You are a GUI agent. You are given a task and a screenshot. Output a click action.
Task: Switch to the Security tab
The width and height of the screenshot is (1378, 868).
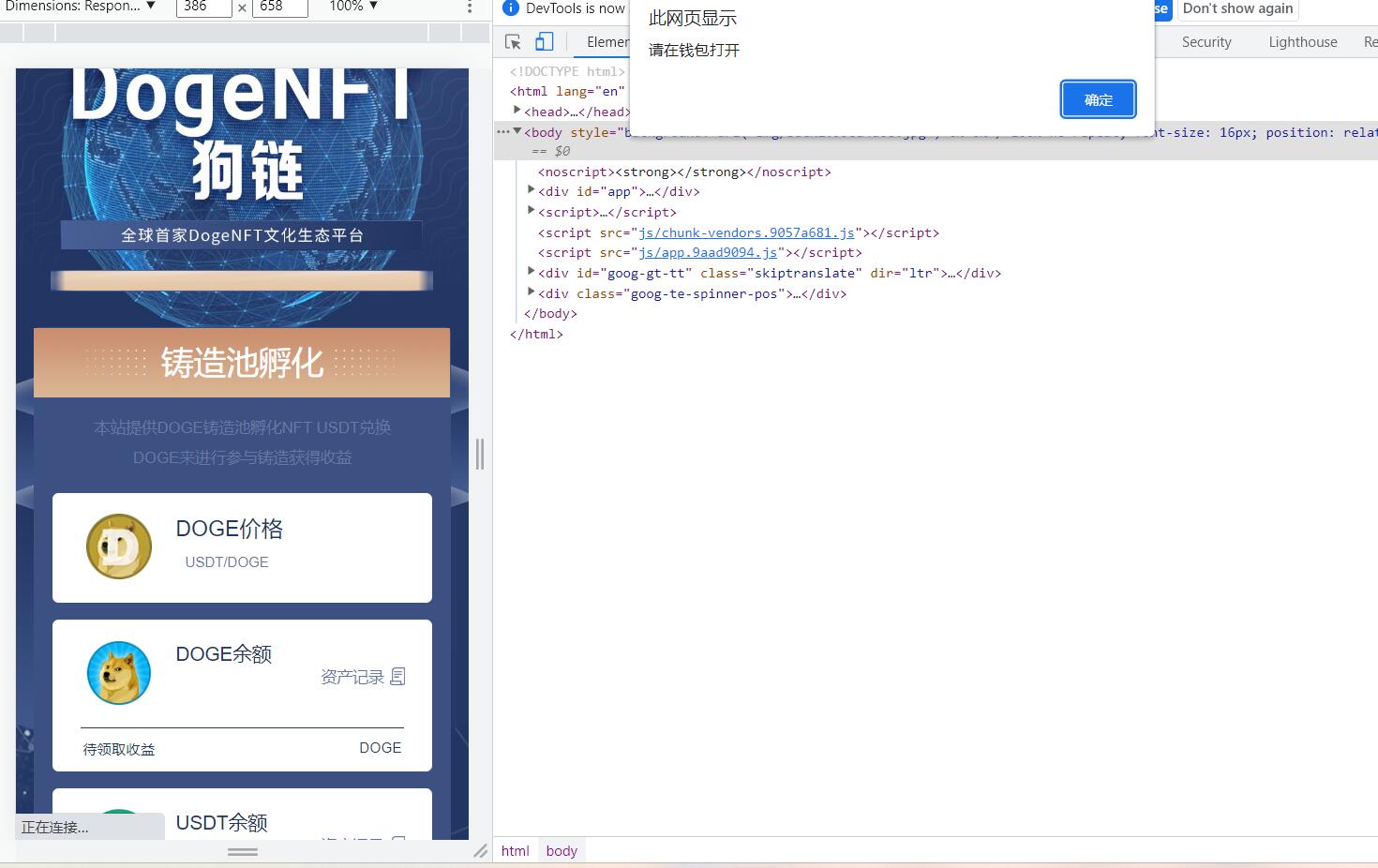[x=1206, y=42]
